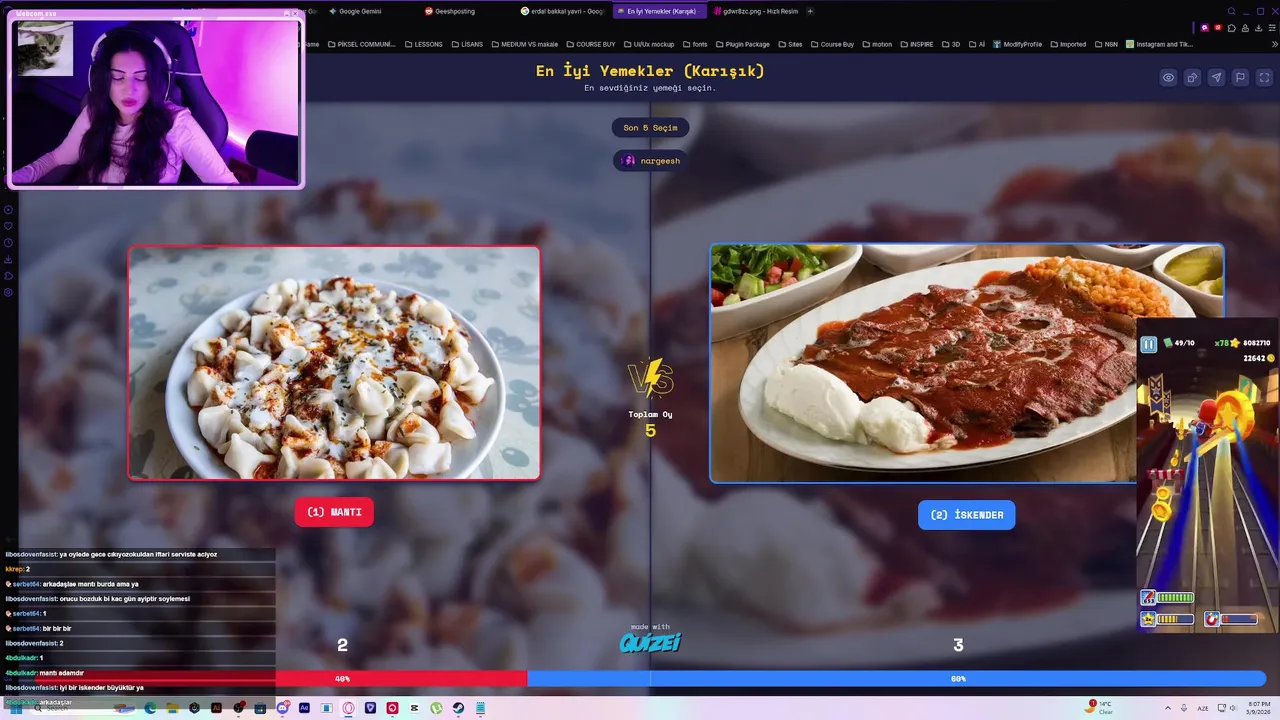
Task: Choose the (1) MANTI button
Action: [x=334, y=512]
